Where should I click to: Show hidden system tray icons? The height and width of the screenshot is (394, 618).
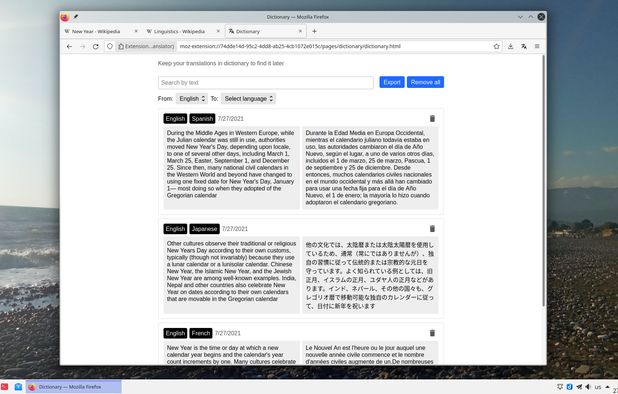(607, 387)
